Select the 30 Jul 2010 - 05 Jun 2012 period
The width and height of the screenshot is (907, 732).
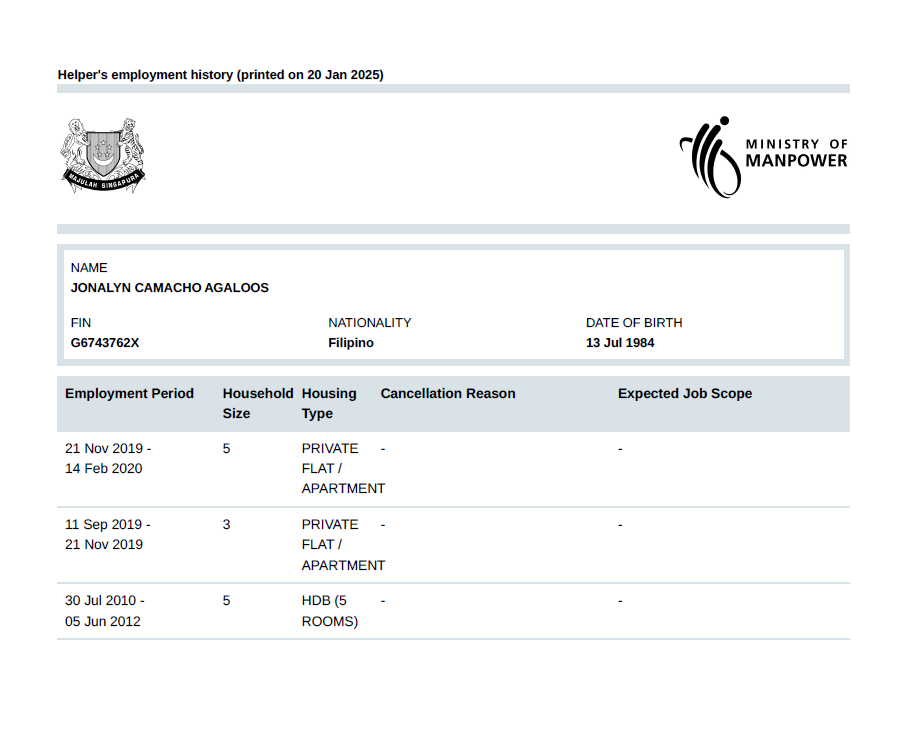[105, 611]
